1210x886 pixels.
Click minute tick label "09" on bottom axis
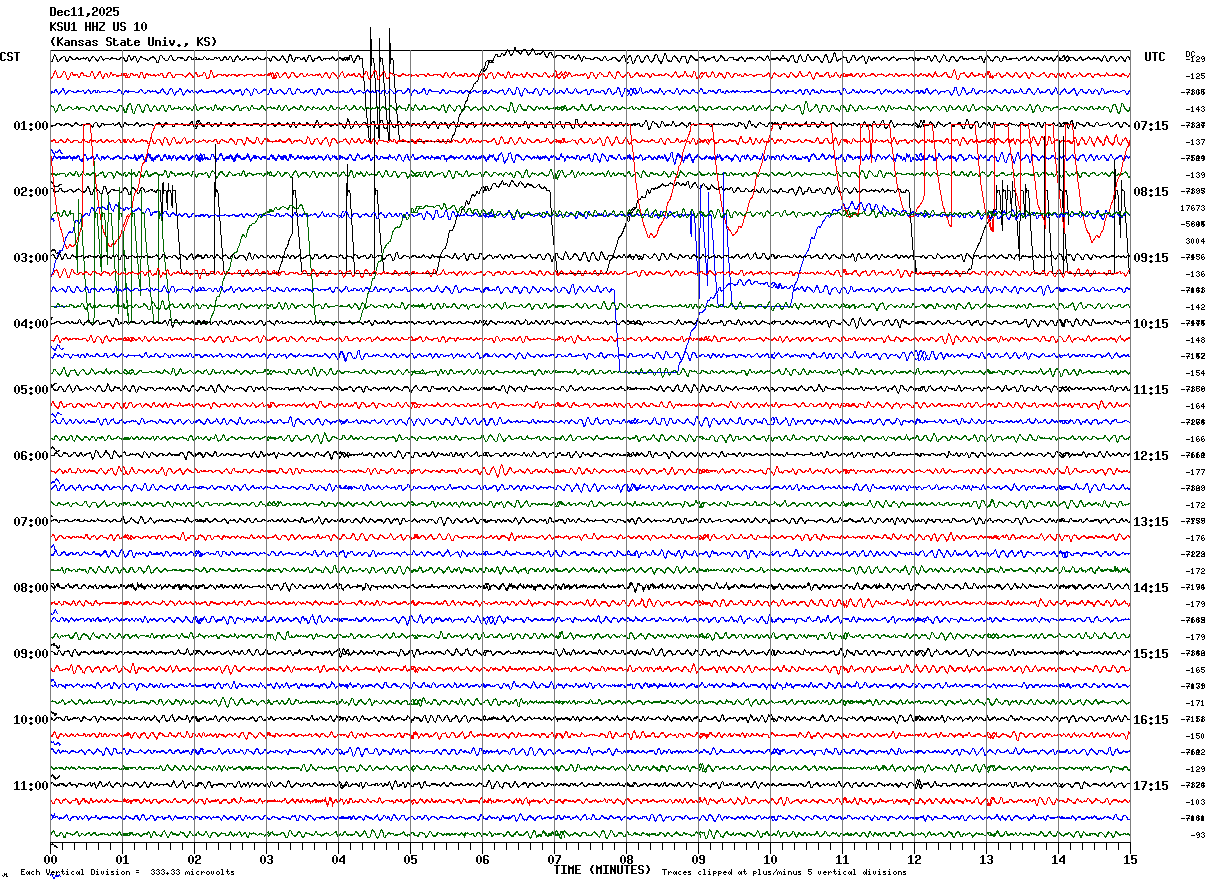tap(698, 859)
